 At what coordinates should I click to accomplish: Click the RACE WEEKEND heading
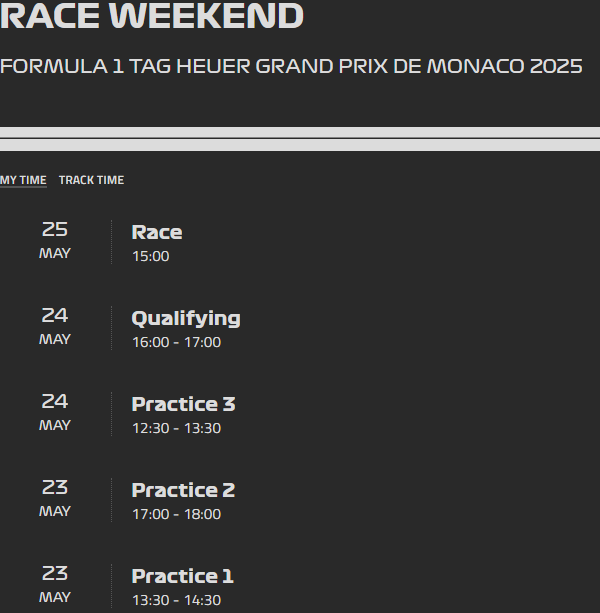point(152,16)
